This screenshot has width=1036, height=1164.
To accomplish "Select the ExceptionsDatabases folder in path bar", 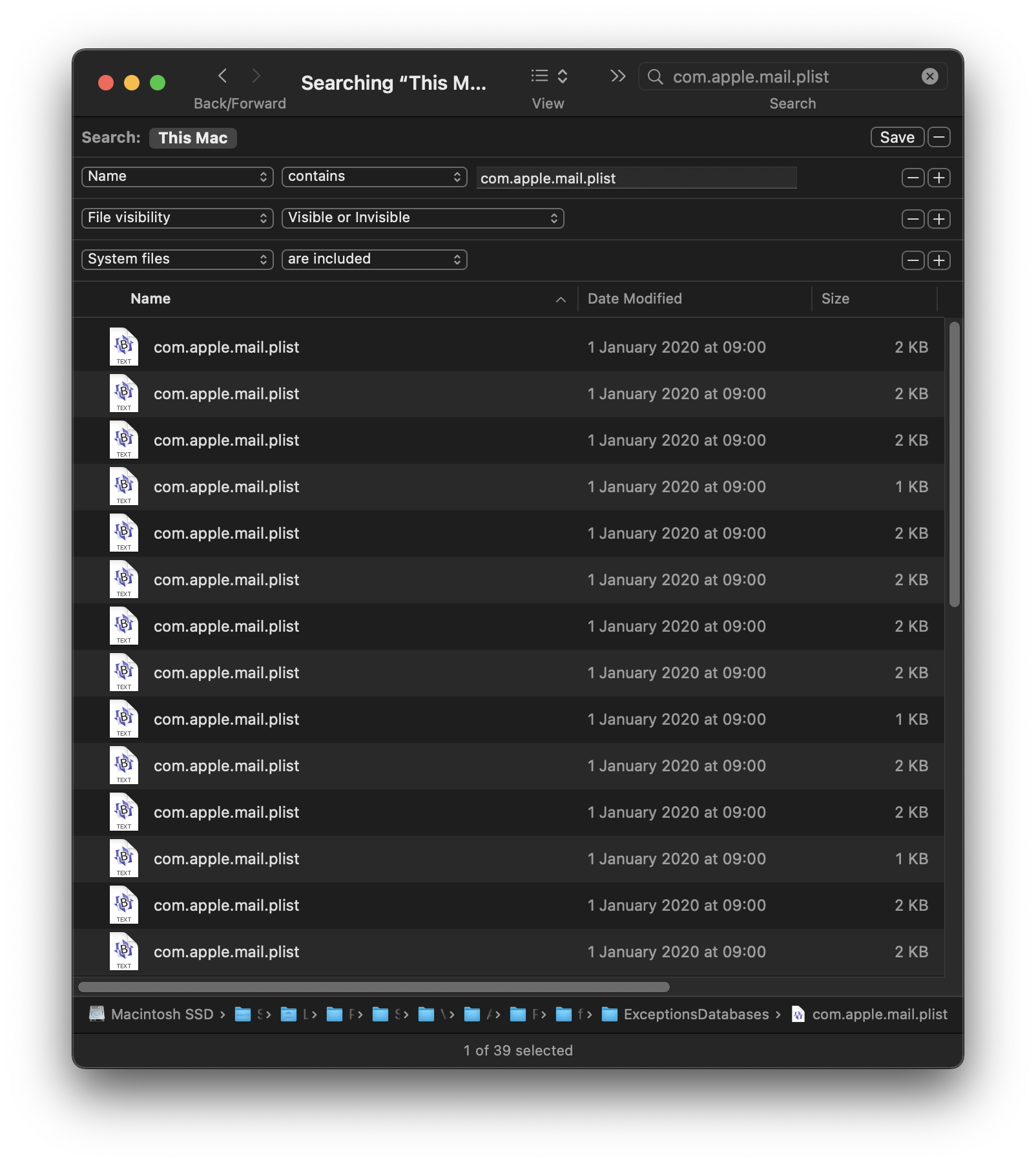I will coord(685,1014).
